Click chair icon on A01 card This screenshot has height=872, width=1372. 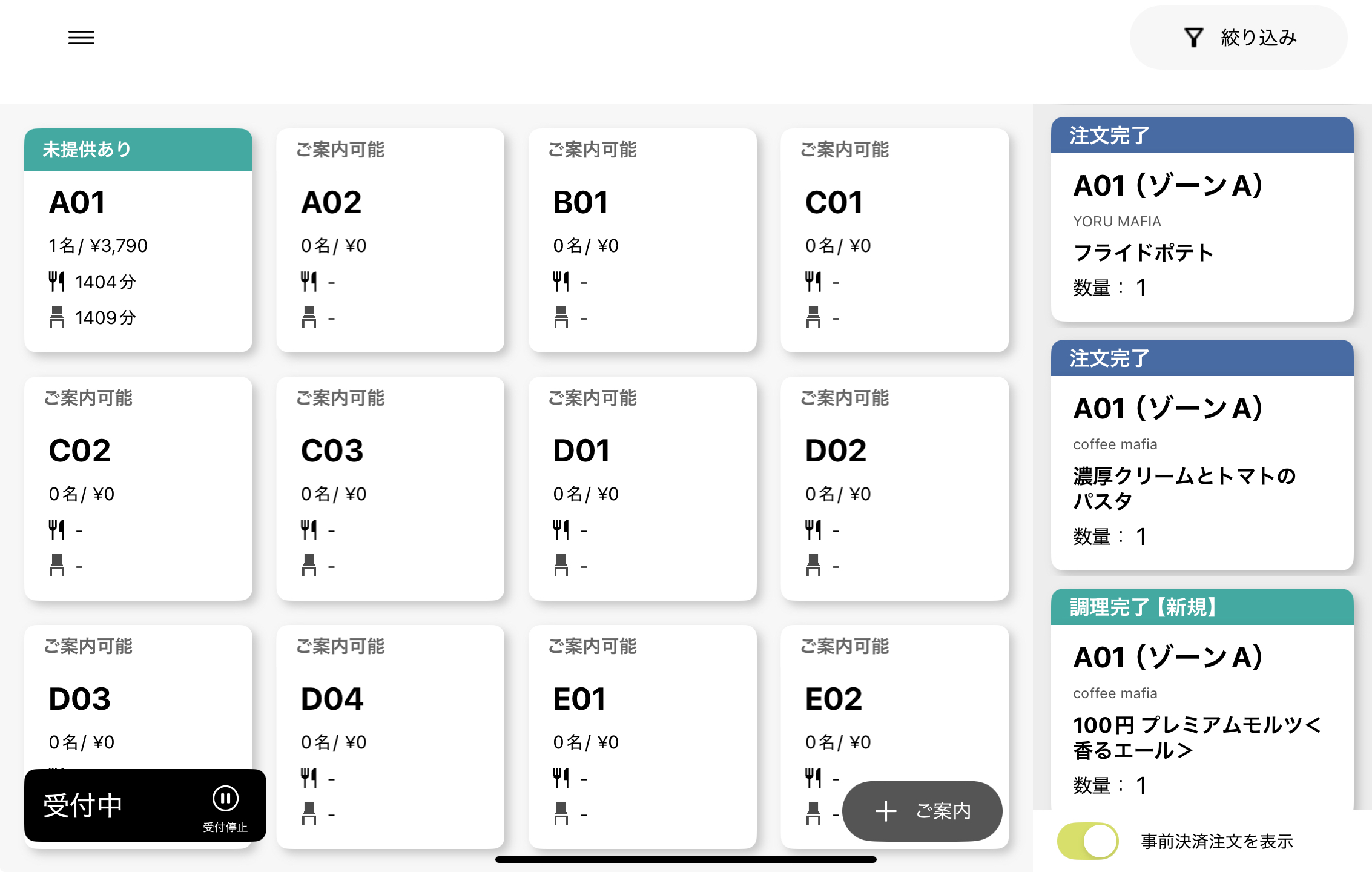pyautogui.click(x=56, y=317)
